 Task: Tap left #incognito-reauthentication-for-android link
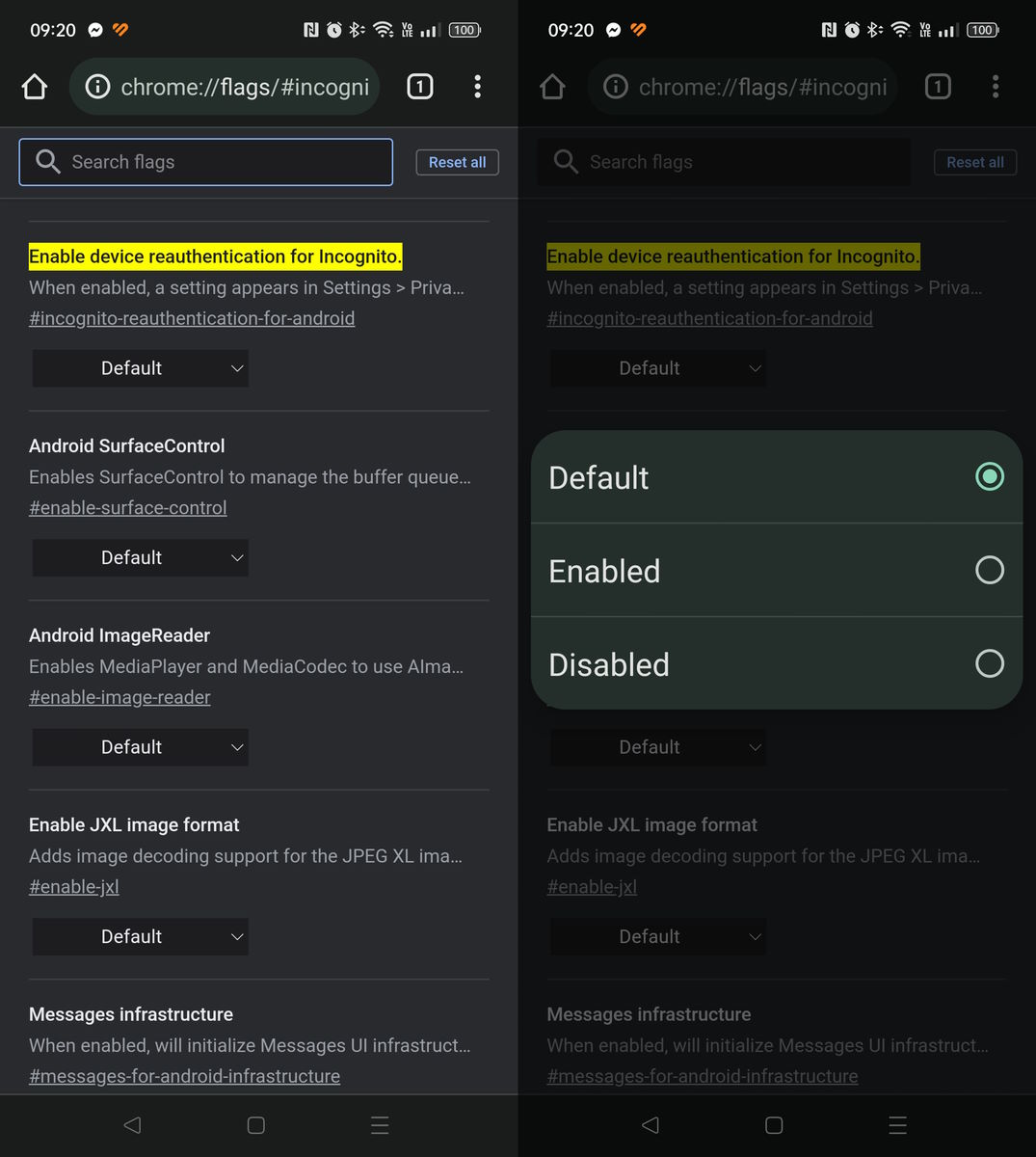(x=192, y=318)
